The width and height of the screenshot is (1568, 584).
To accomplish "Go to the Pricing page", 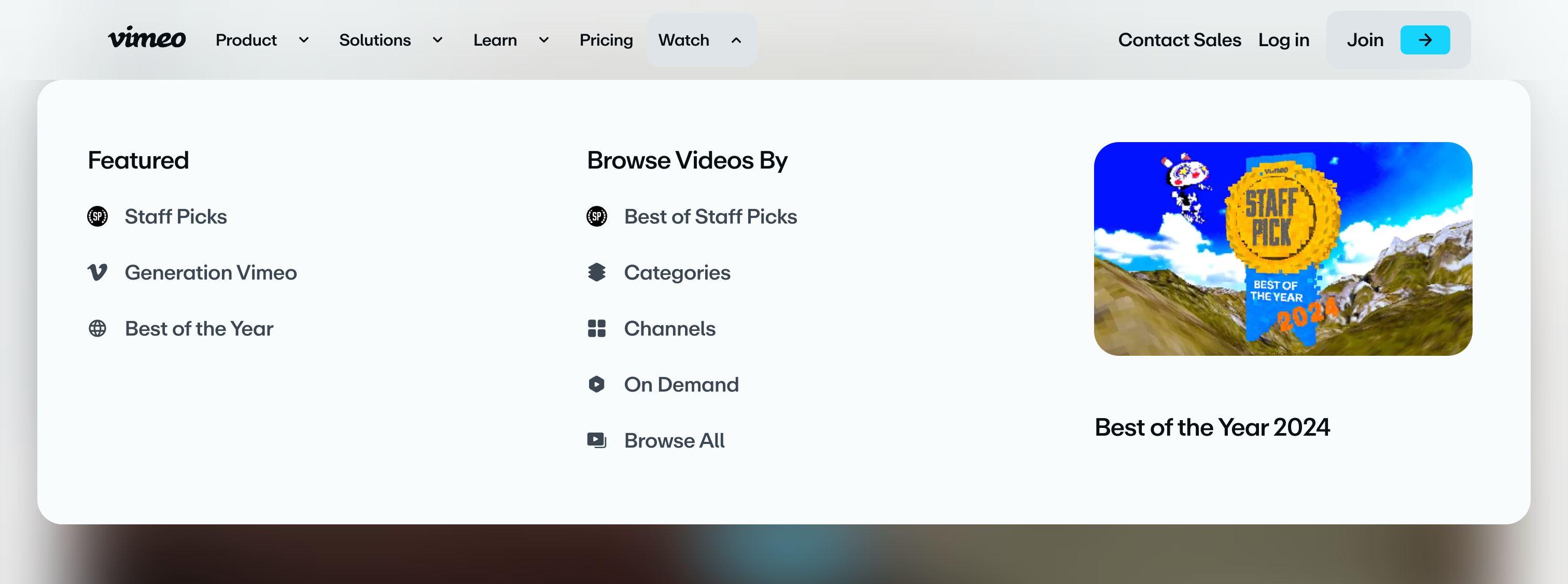I will tap(606, 40).
